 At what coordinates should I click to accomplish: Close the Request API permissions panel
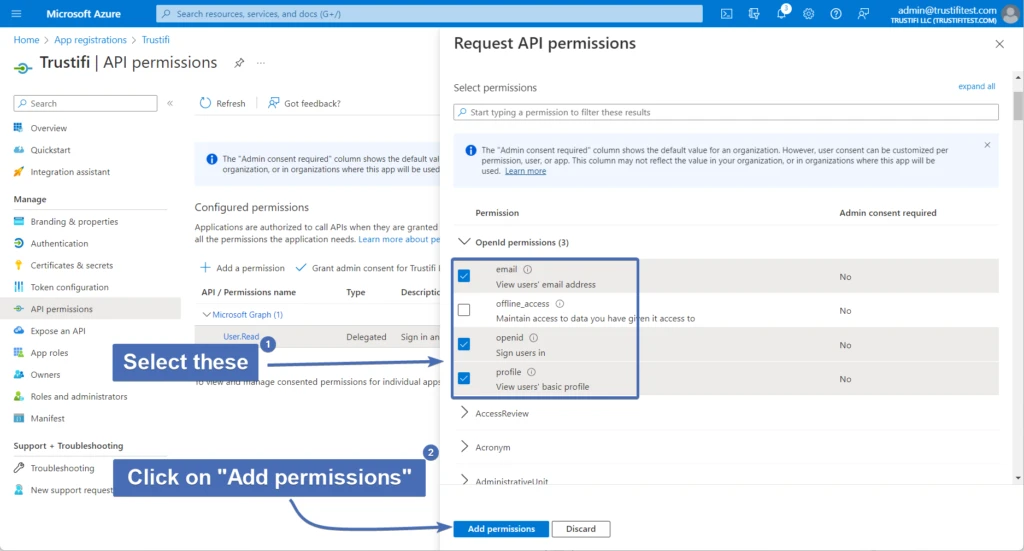coord(999,44)
